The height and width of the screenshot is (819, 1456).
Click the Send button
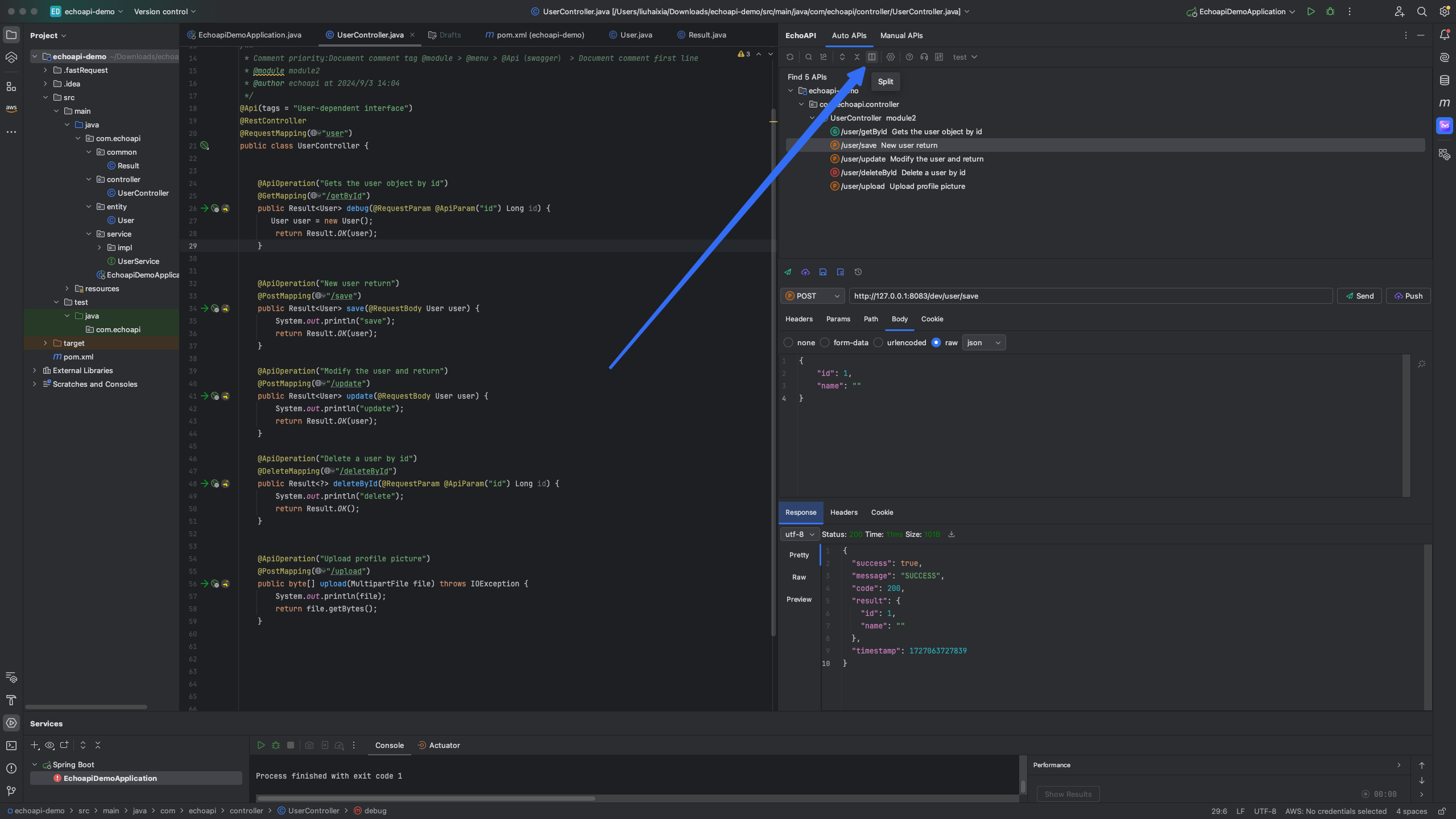(1359, 296)
